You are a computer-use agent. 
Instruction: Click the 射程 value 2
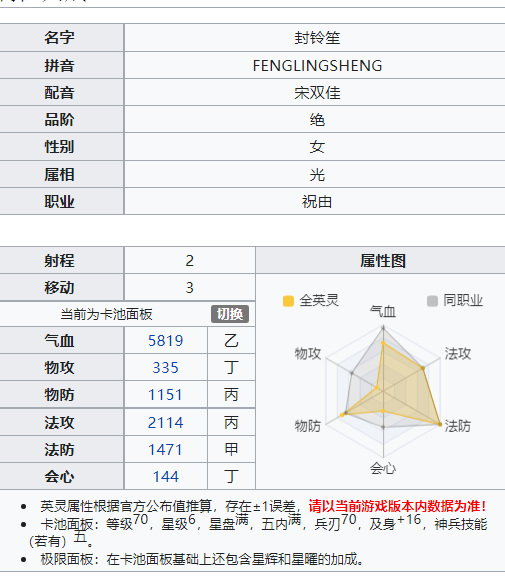point(189,261)
